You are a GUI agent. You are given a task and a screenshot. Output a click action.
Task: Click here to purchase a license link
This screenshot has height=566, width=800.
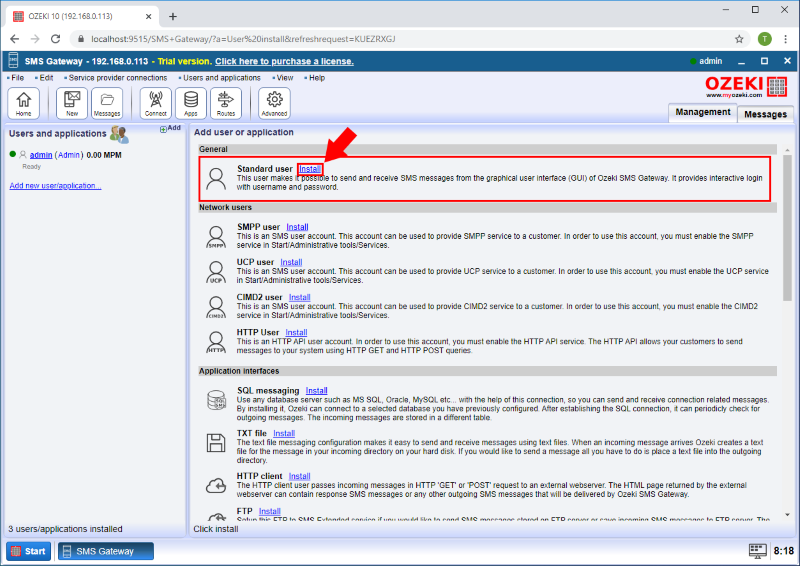pos(284,61)
